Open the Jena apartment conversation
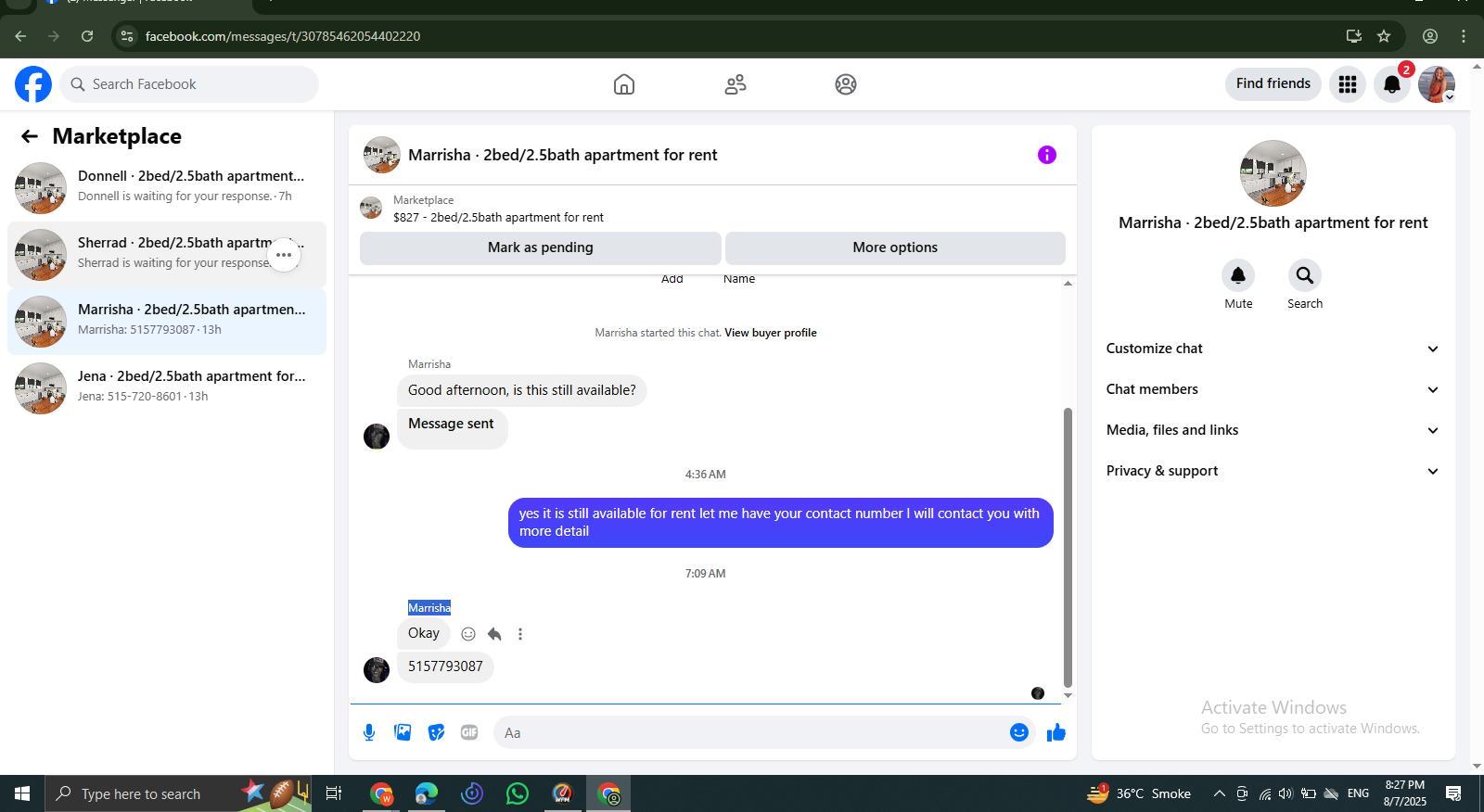The width and height of the screenshot is (1484, 812). 167,388
